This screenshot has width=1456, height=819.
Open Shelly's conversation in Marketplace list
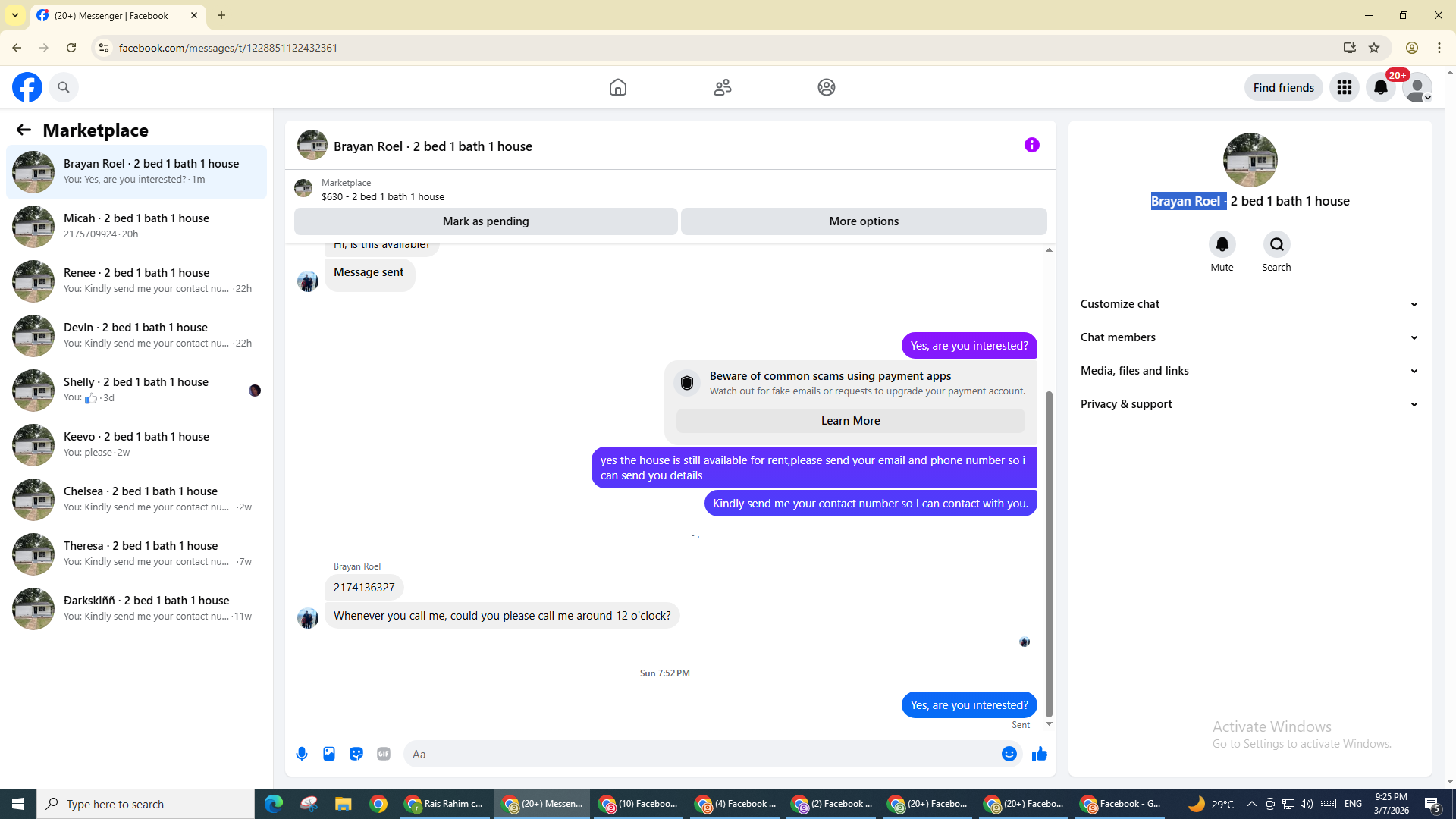pyautogui.click(x=136, y=390)
